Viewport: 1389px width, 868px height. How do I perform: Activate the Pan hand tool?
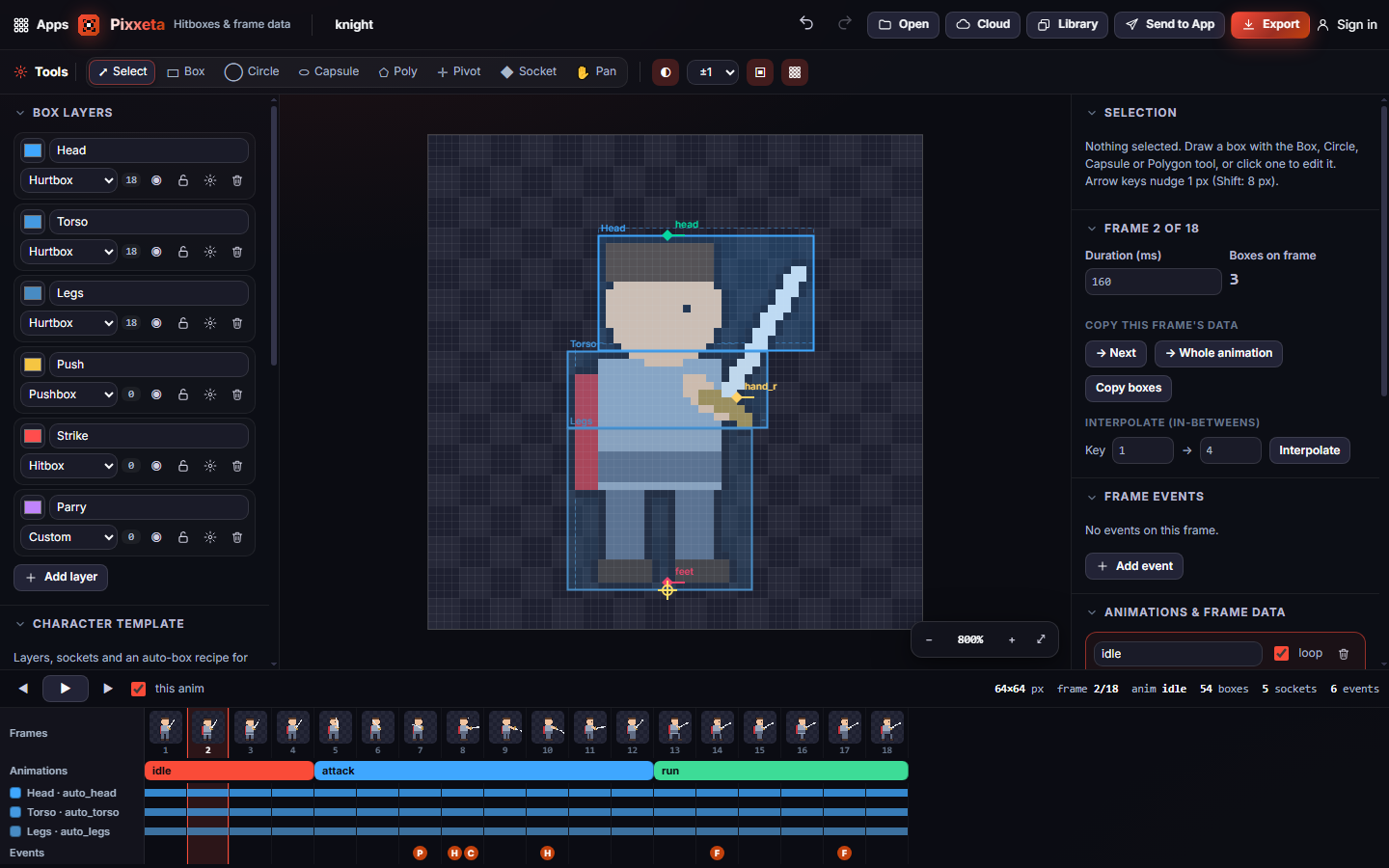[596, 71]
